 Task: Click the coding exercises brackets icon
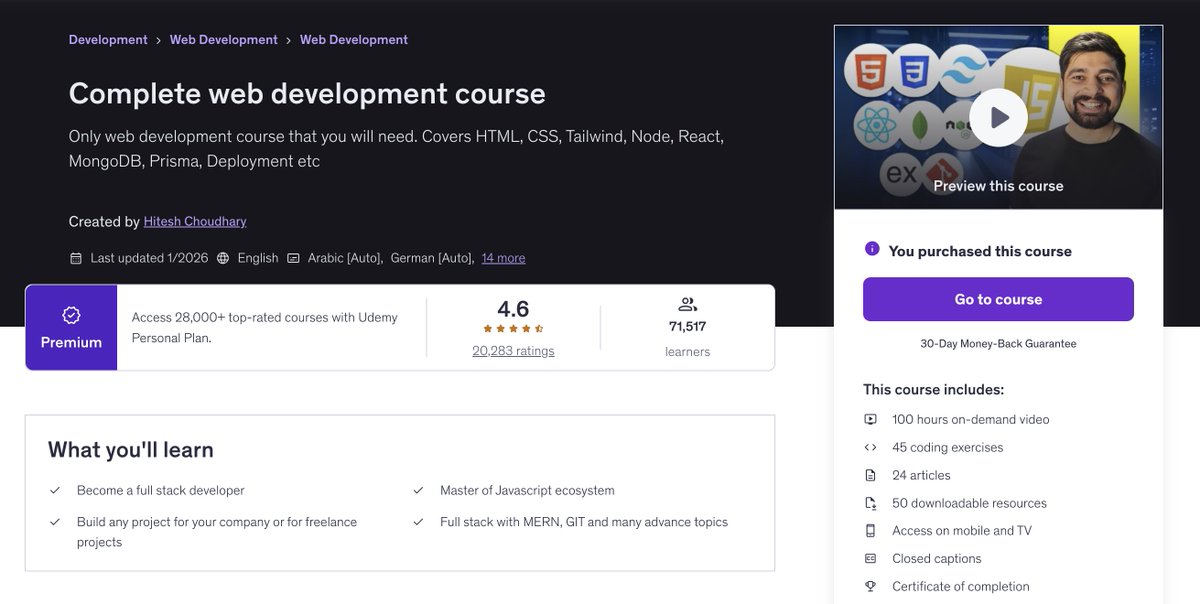click(870, 447)
